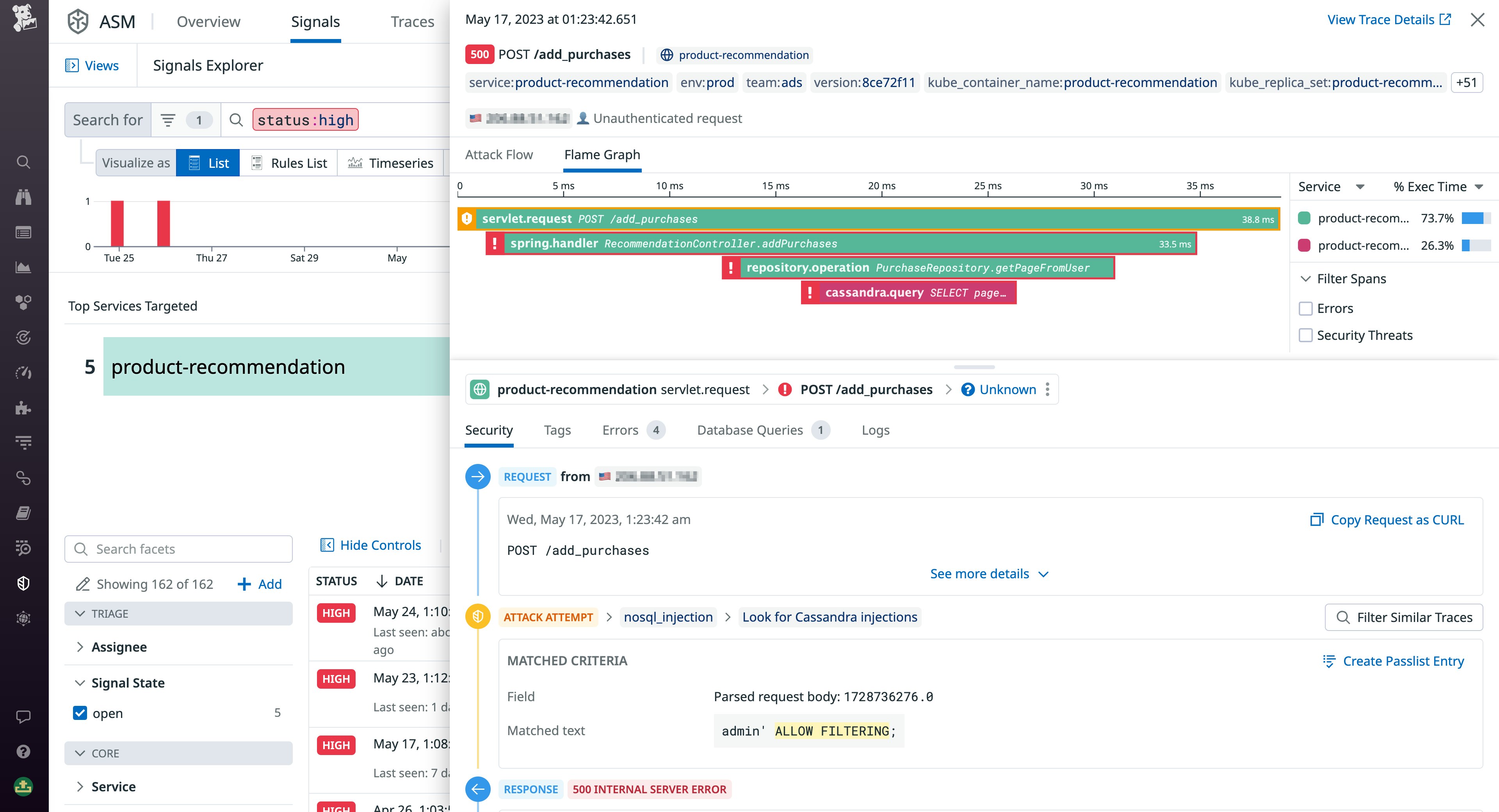Click the pink service color swatch at 26.3%

coord(1304,245)
